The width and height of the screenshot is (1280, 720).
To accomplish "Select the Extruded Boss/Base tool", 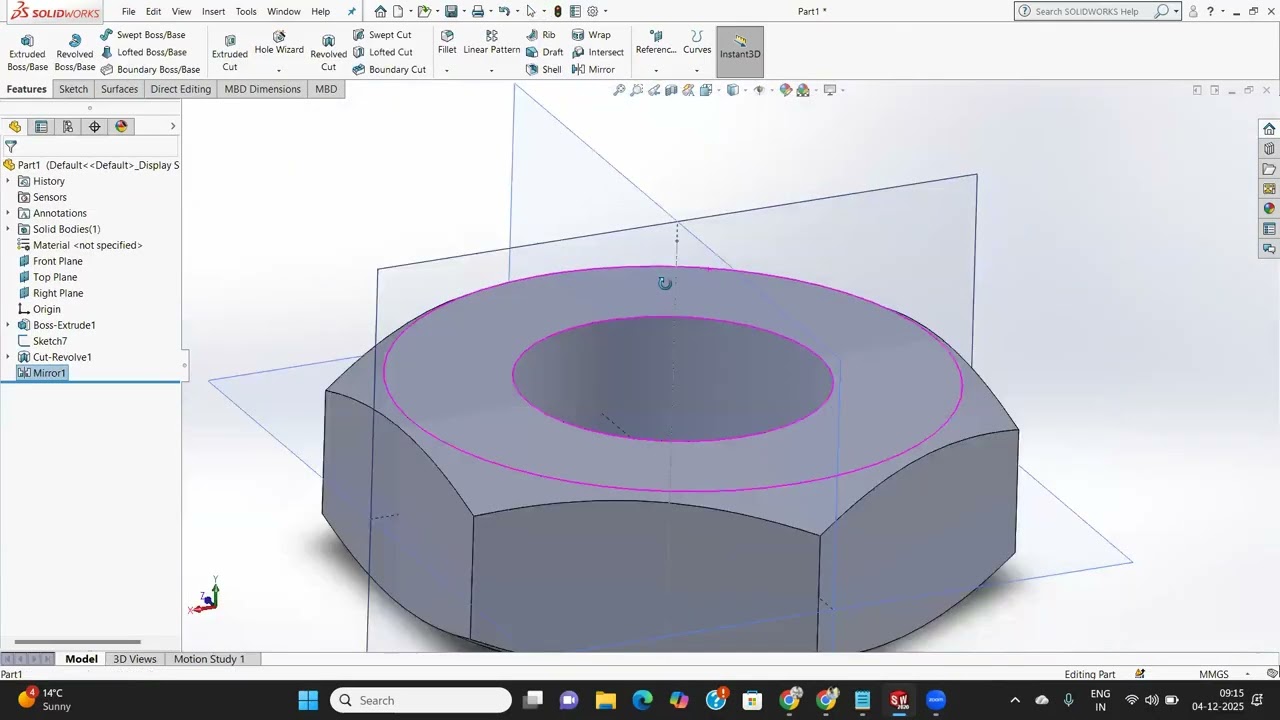I will click(27, 53).
